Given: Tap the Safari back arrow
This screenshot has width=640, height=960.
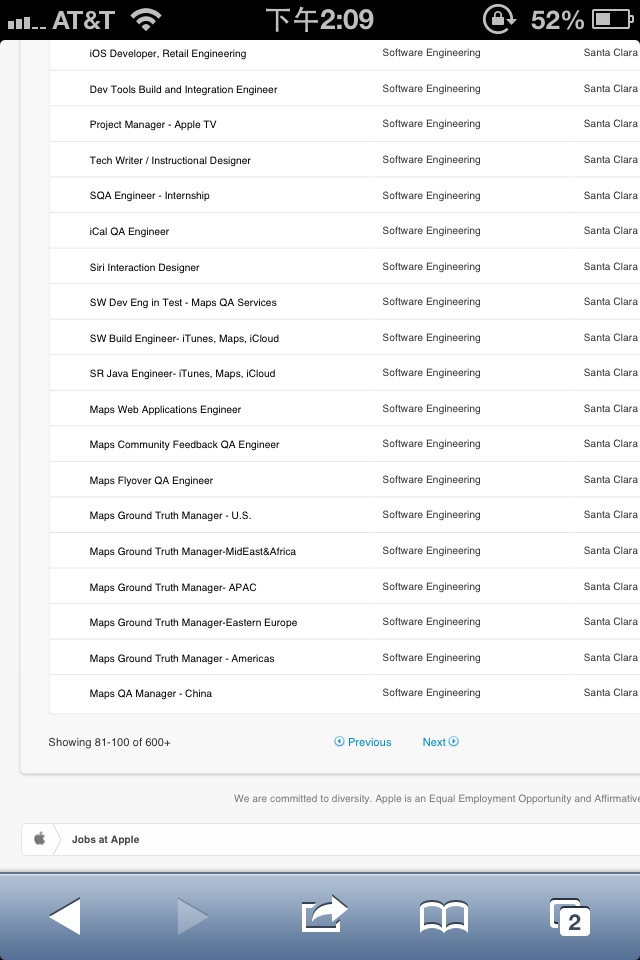Looking at the screenshot, I should point(65,916).
